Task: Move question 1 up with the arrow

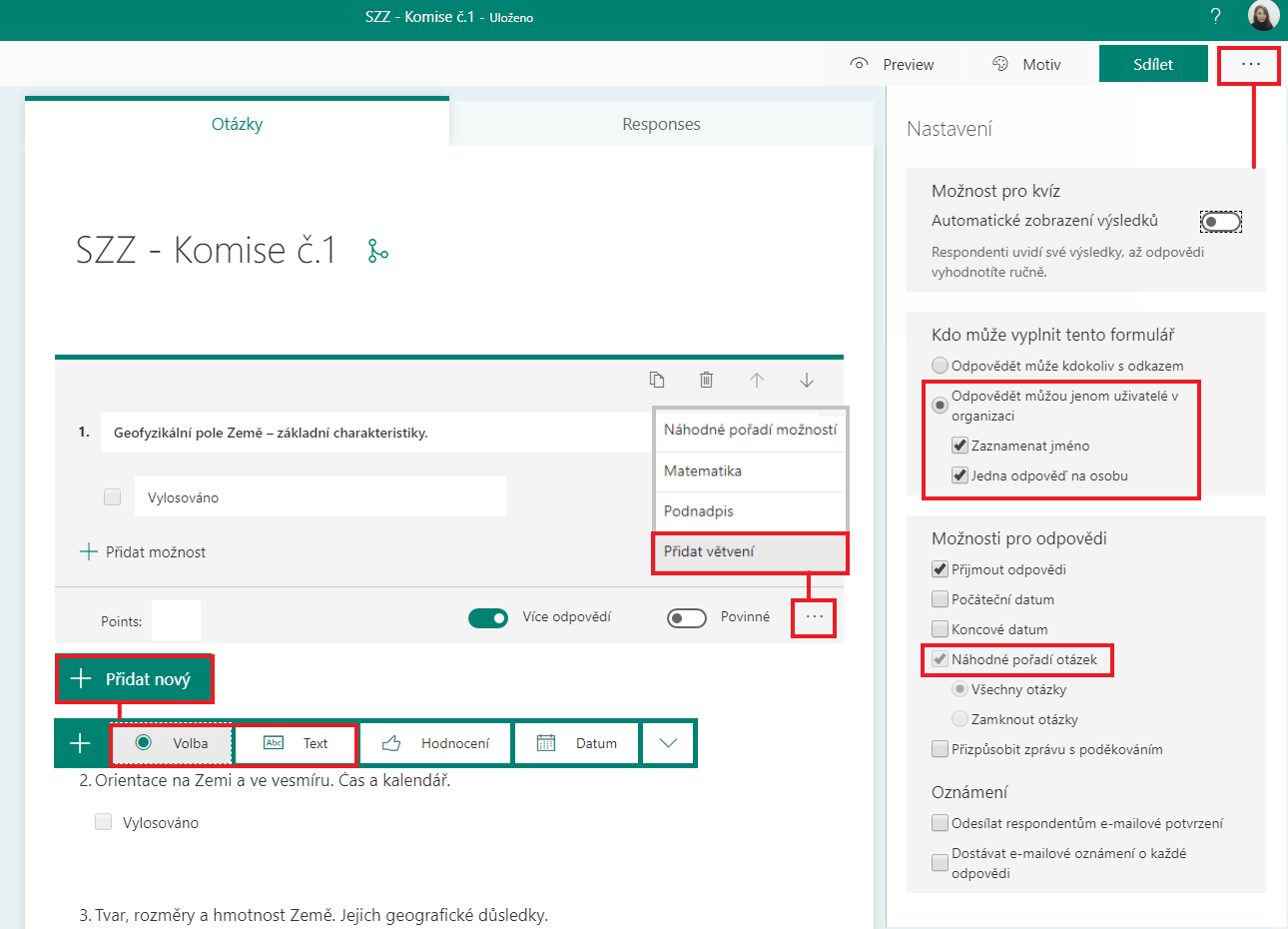Action: tap(757, 380)
